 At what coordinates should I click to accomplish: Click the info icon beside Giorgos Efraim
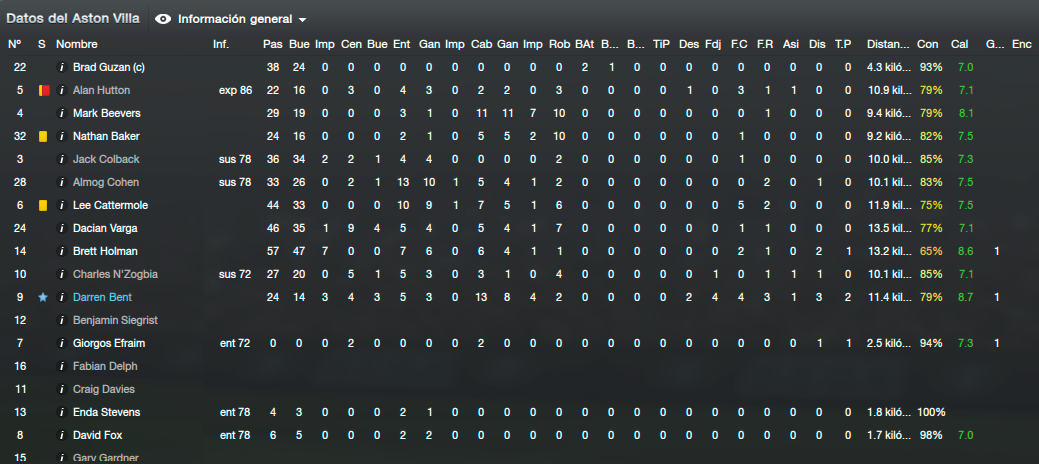tap(62, 343)
